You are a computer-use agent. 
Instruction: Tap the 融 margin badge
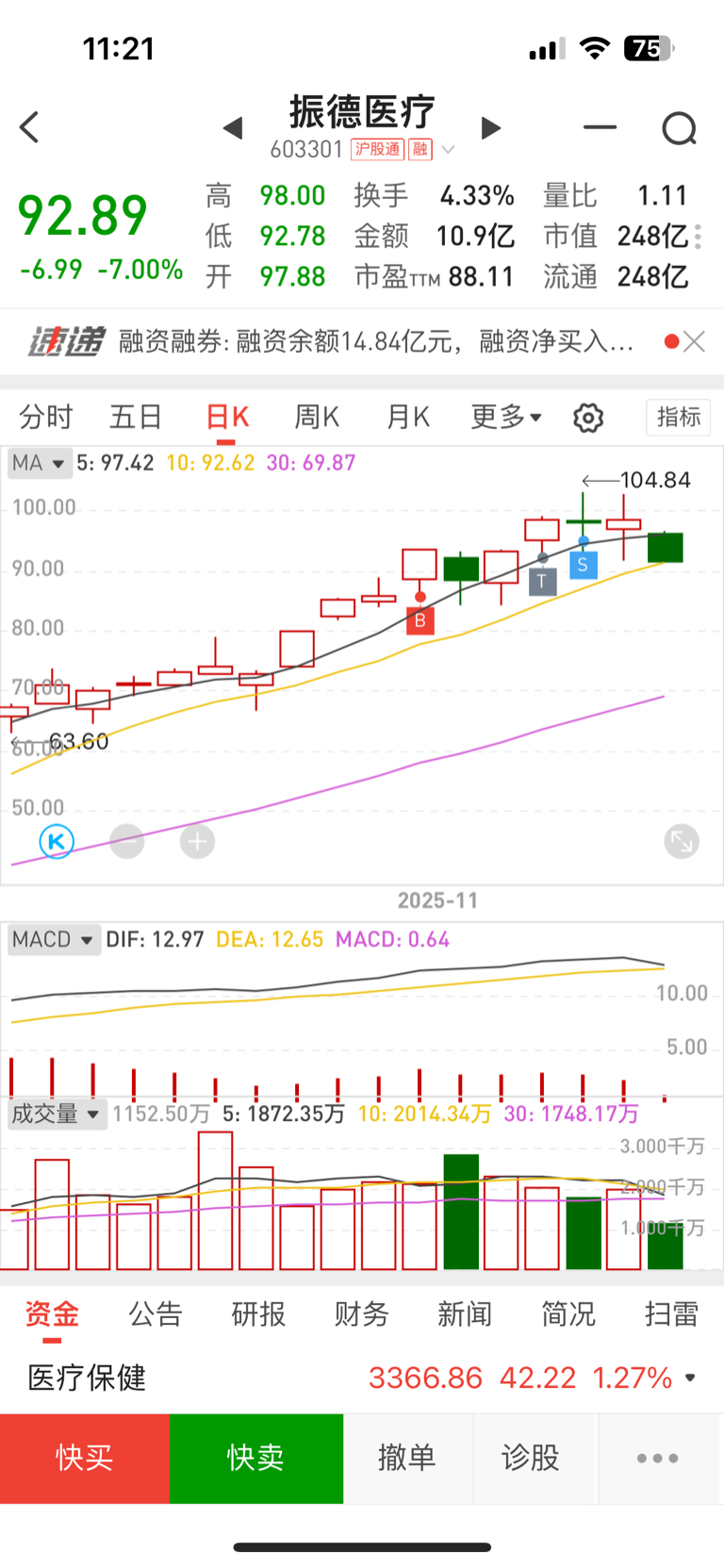coord(420,149)
